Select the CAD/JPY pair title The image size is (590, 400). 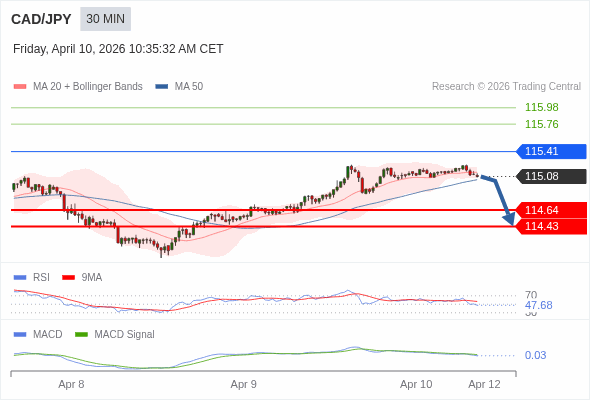tap(41, 19)
